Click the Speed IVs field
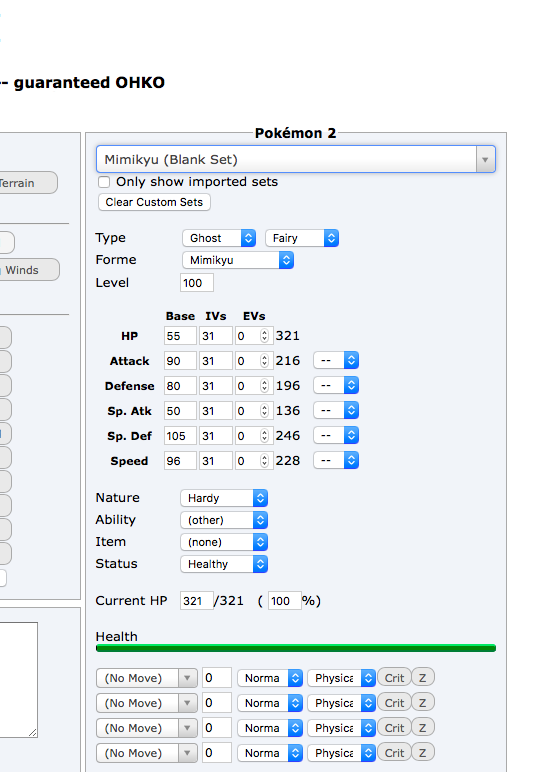Screen dimensions: 560x772 click(x=216, y=461)
